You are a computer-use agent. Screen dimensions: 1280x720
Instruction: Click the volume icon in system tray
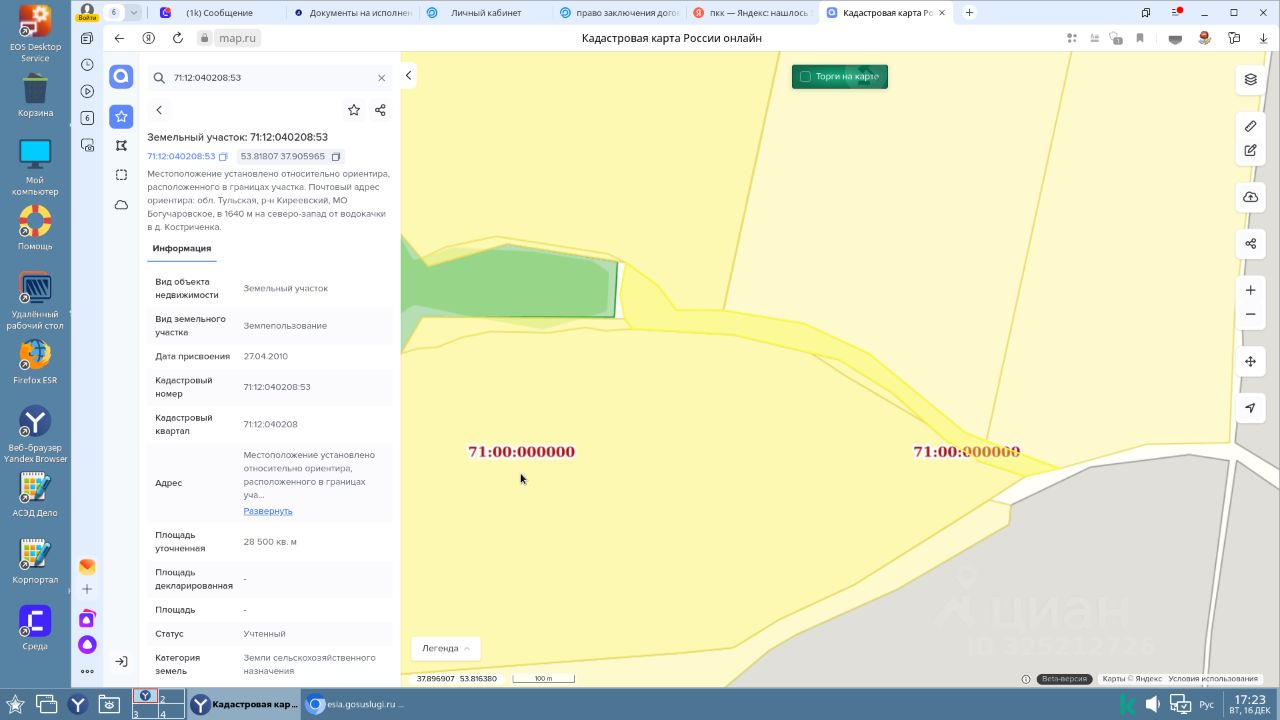pos(1153,704)
